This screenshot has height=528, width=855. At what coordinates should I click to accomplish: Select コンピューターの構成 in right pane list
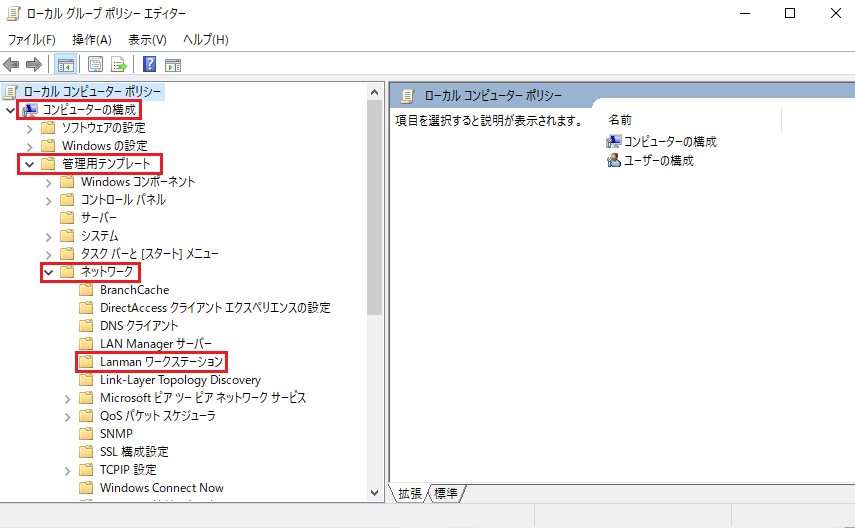point(669,142)
